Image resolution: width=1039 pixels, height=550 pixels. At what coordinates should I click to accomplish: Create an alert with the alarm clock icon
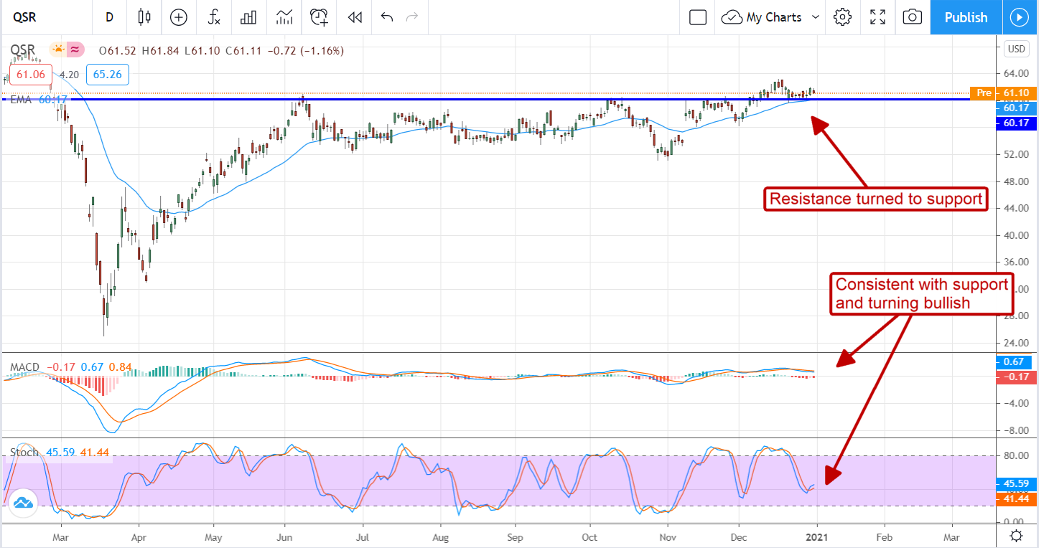click(x=319, y=17)
